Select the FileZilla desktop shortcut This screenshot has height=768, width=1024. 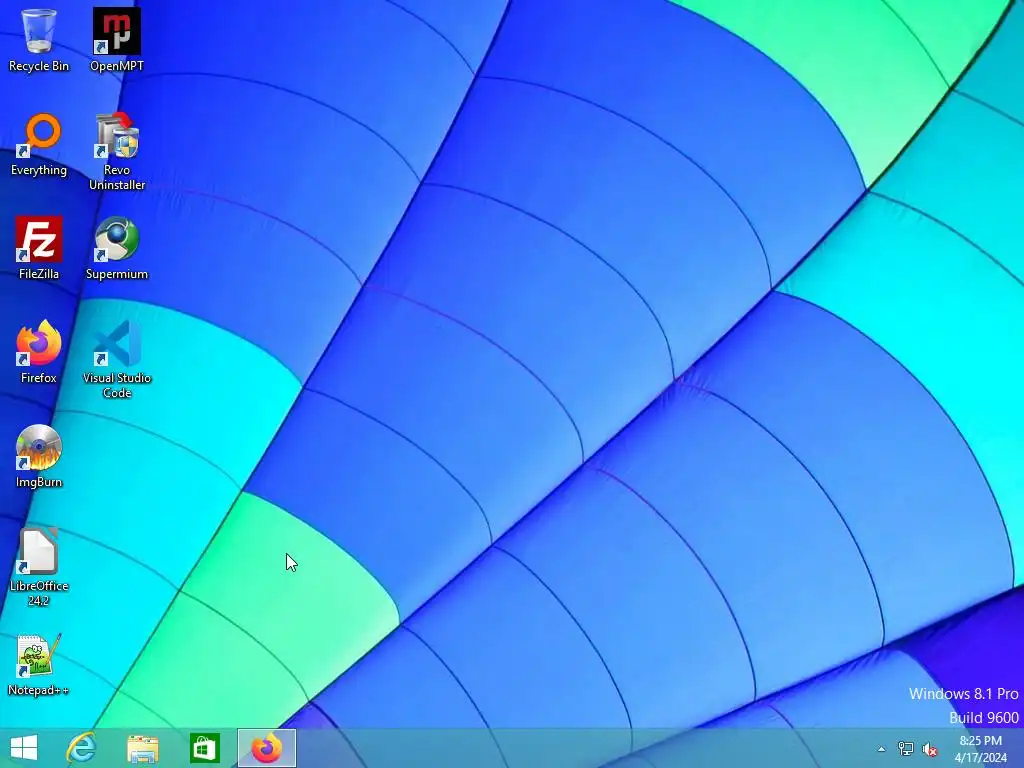(39, 248)
